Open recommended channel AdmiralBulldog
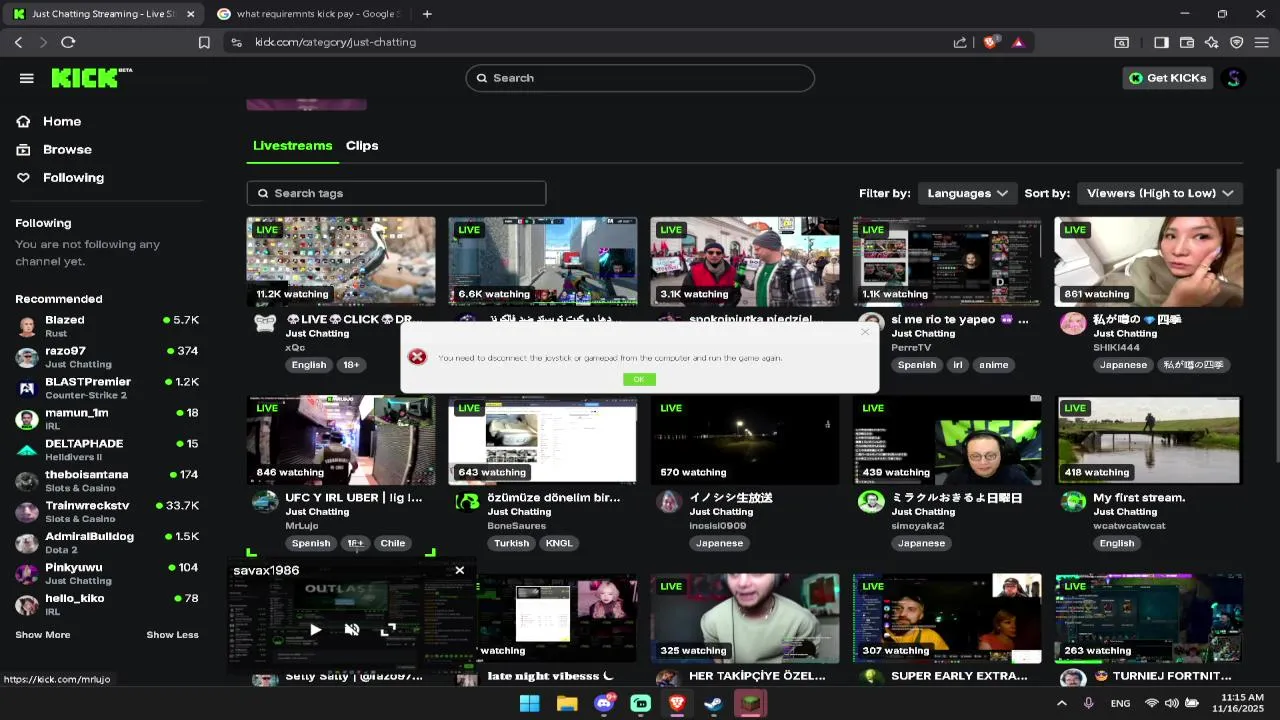 point(107,543)
